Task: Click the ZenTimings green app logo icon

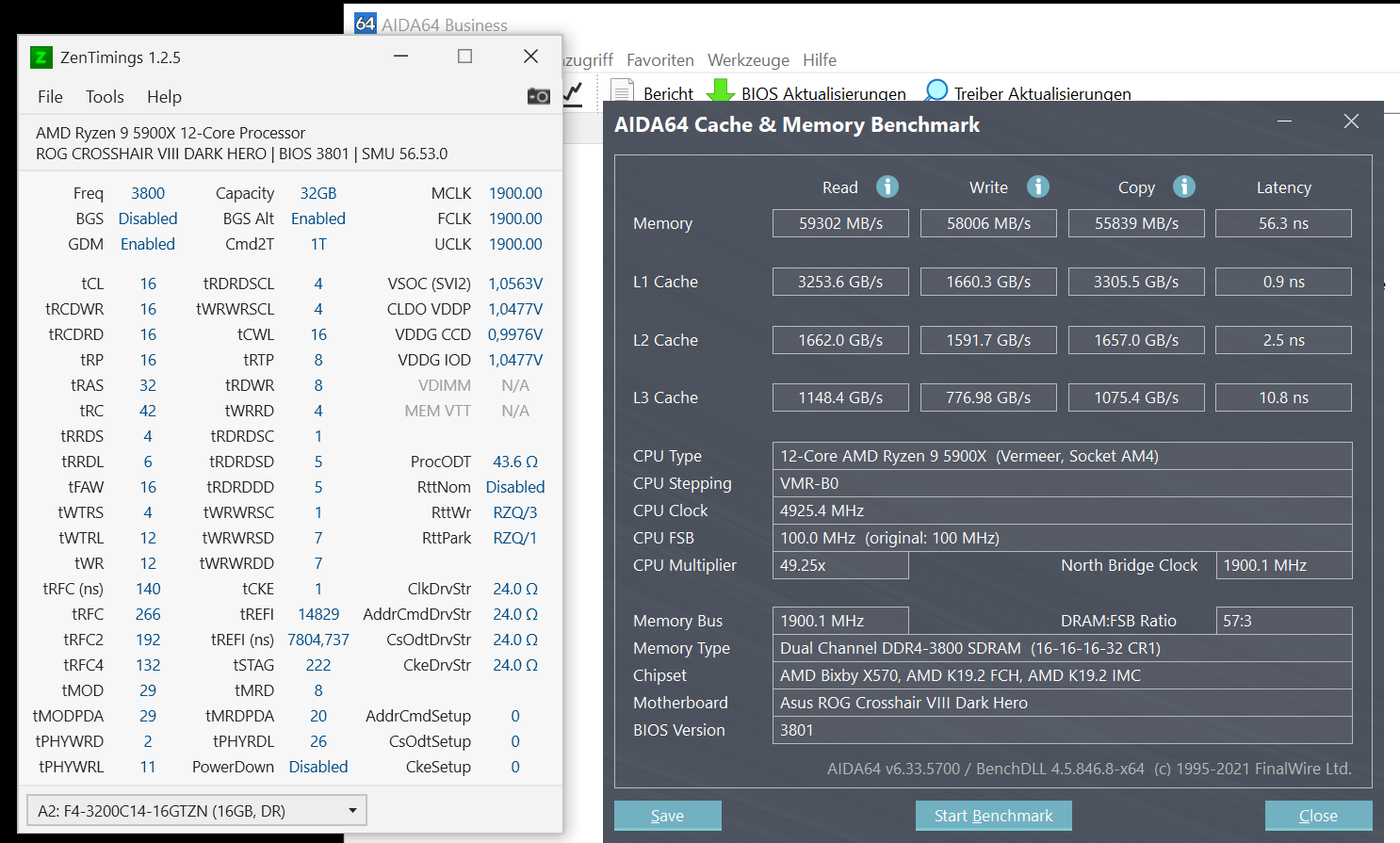Action: [41, 57]
